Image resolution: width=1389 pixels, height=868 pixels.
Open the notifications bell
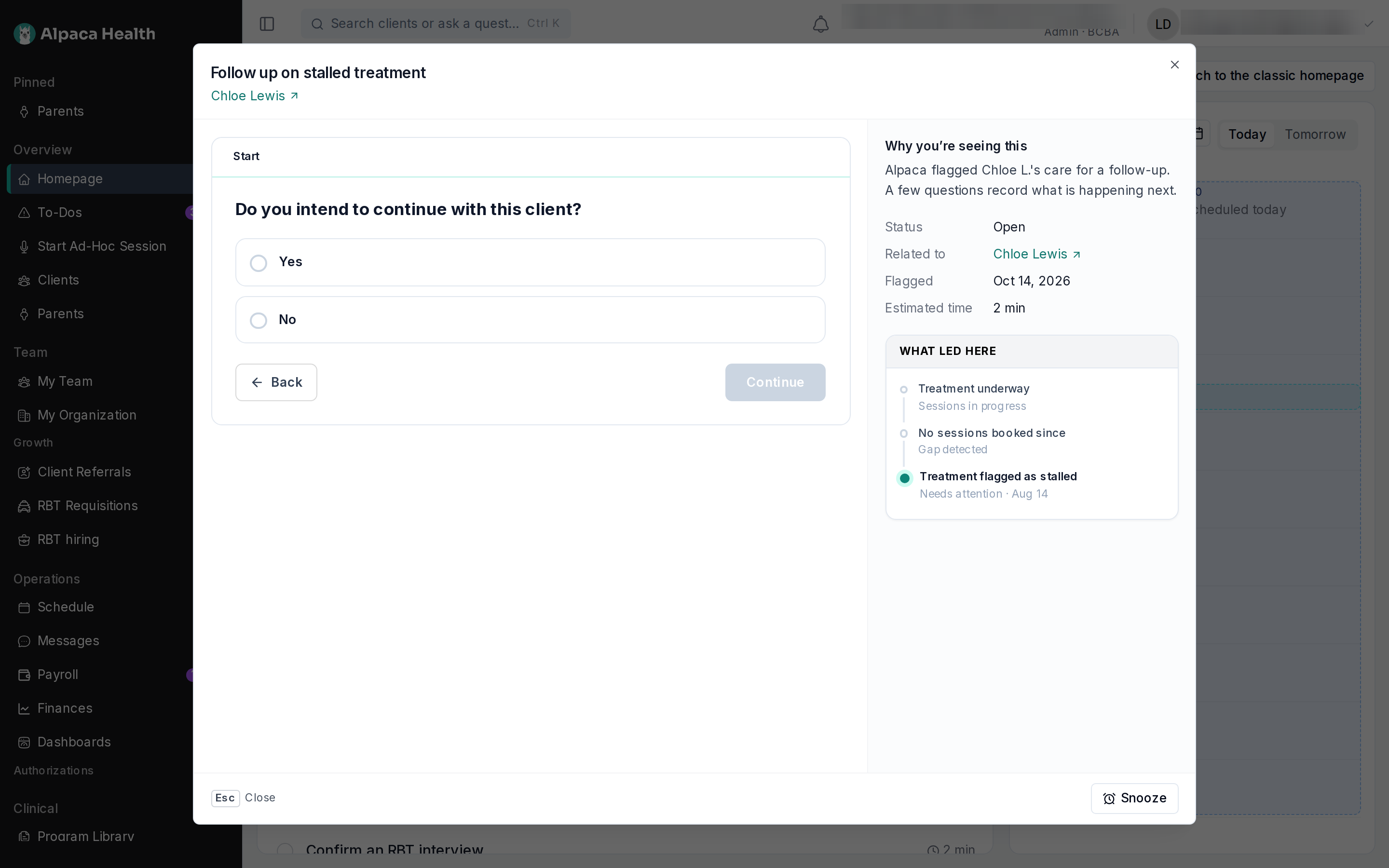pos(820,24)
